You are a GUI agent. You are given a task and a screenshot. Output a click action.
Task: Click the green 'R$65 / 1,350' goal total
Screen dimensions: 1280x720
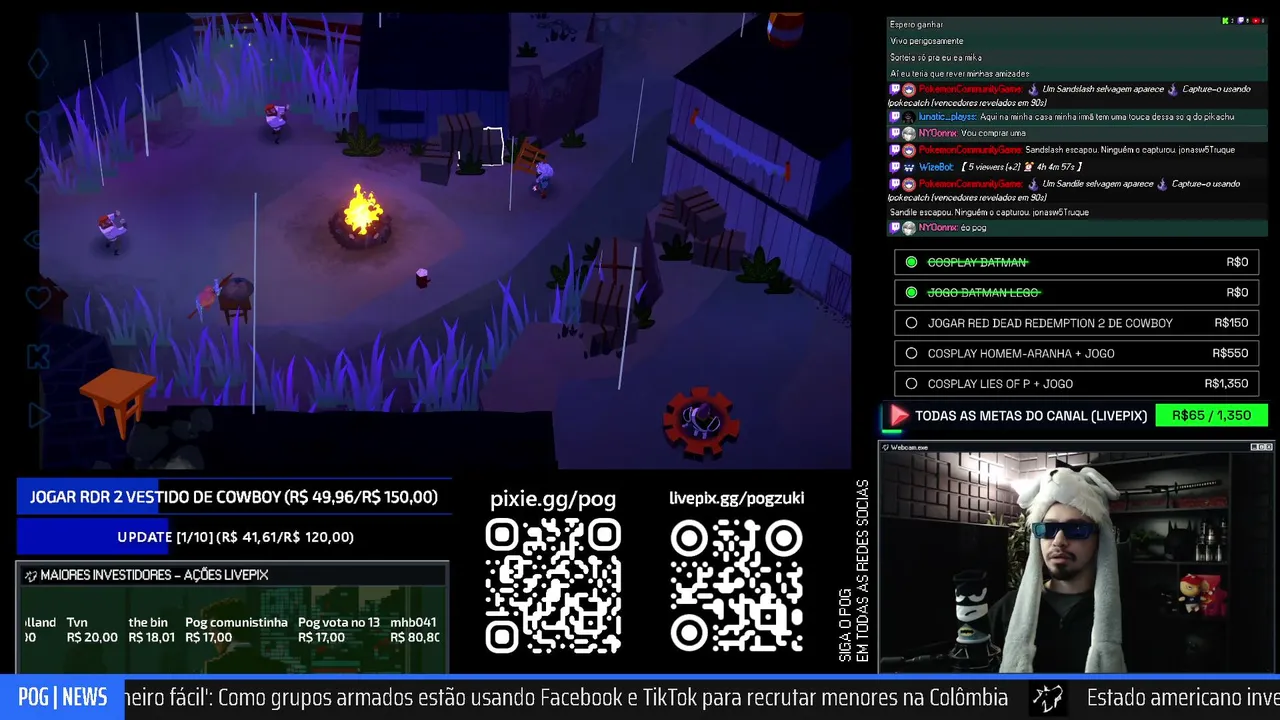point(1211,415)
